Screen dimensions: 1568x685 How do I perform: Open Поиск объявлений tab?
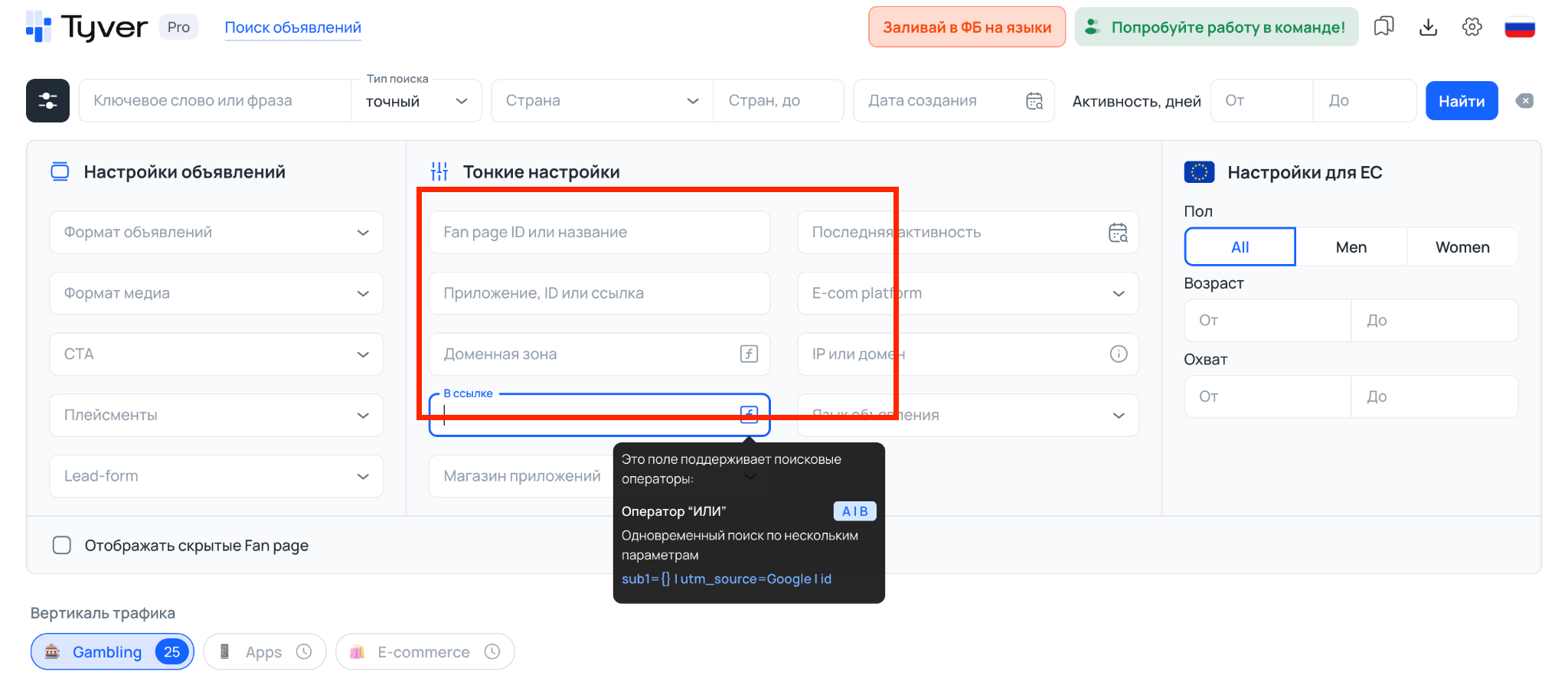coord(292,28)
